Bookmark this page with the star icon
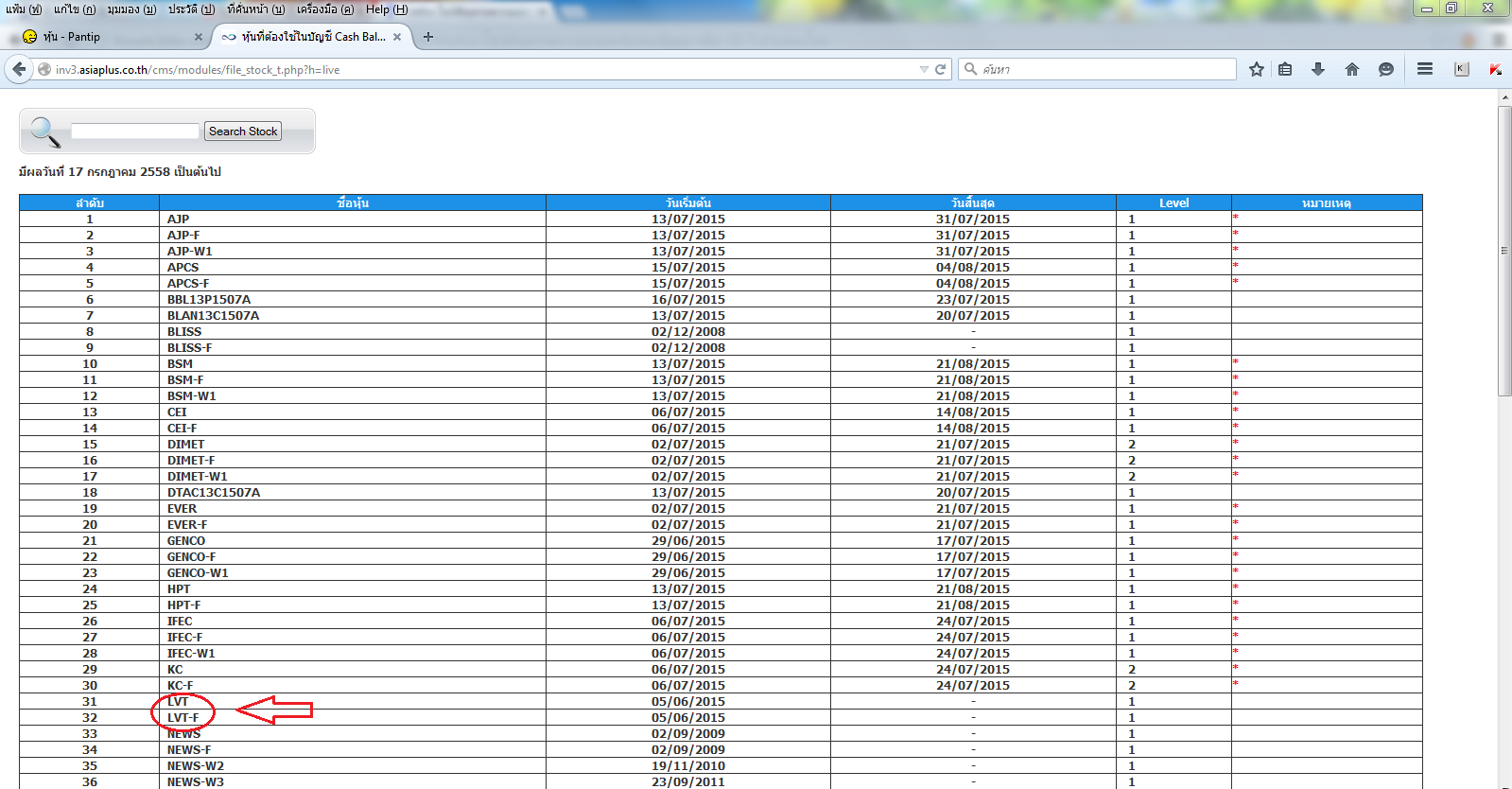The image size is (1512, 789). pyautogui.click(x=1256, y=69)
